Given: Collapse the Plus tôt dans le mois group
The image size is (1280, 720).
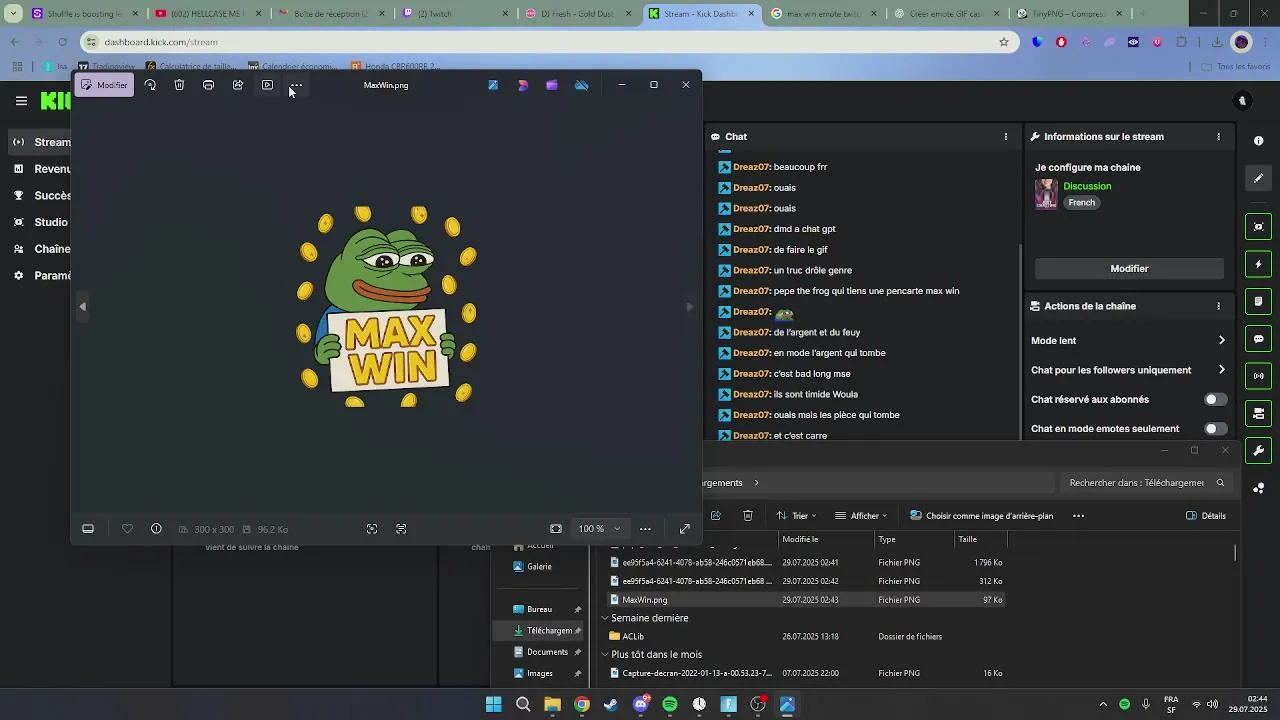Looking at the screenshot, I should coord(605,655).
